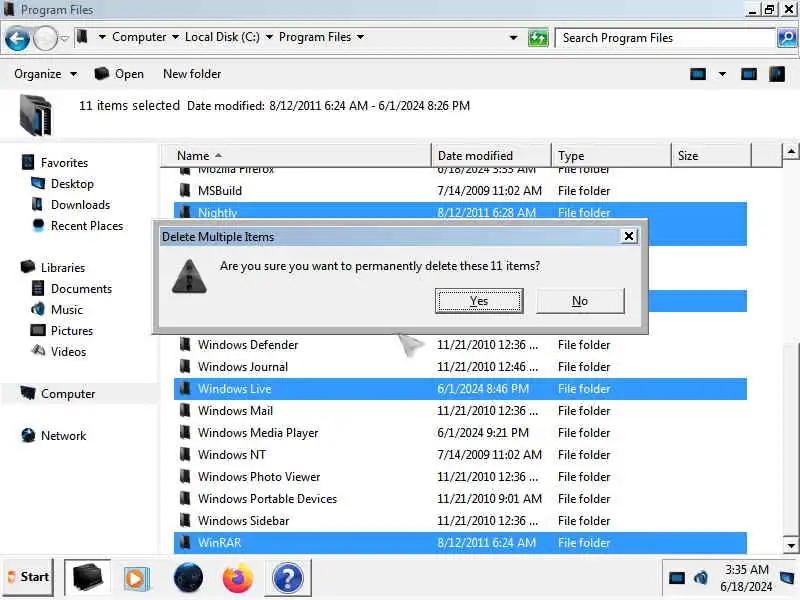Click the Windows Defender folder icon
This screenshot has height=600, width=800.
(x=186, y=344)
